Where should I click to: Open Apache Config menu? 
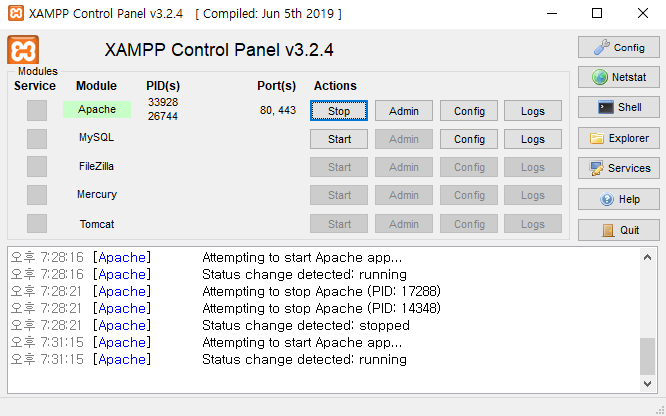pyautogui.click(x=469, y=111)
